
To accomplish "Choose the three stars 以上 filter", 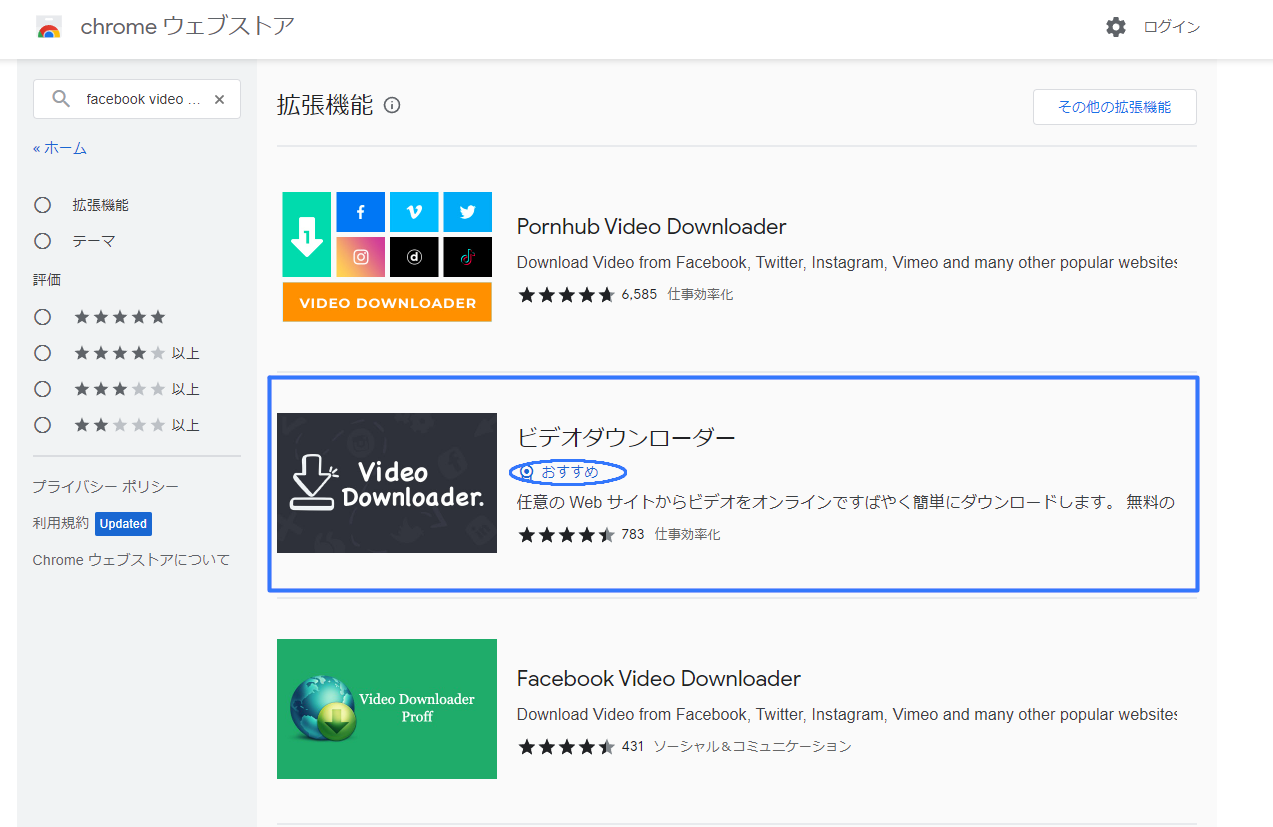I will tap(42, 389).
